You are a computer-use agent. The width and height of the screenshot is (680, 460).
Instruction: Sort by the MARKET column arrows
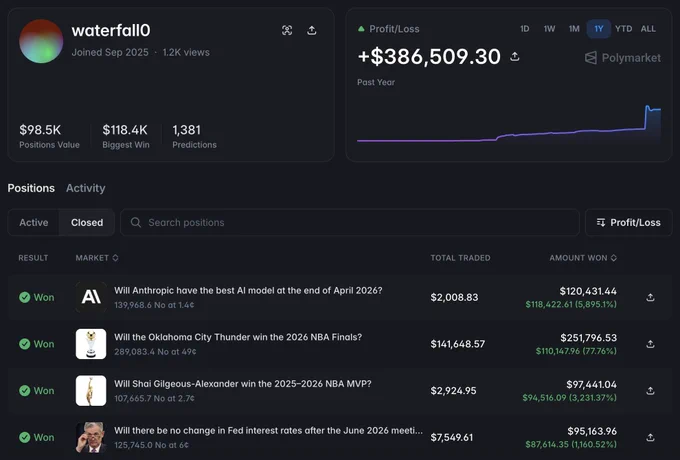point(115,258)
